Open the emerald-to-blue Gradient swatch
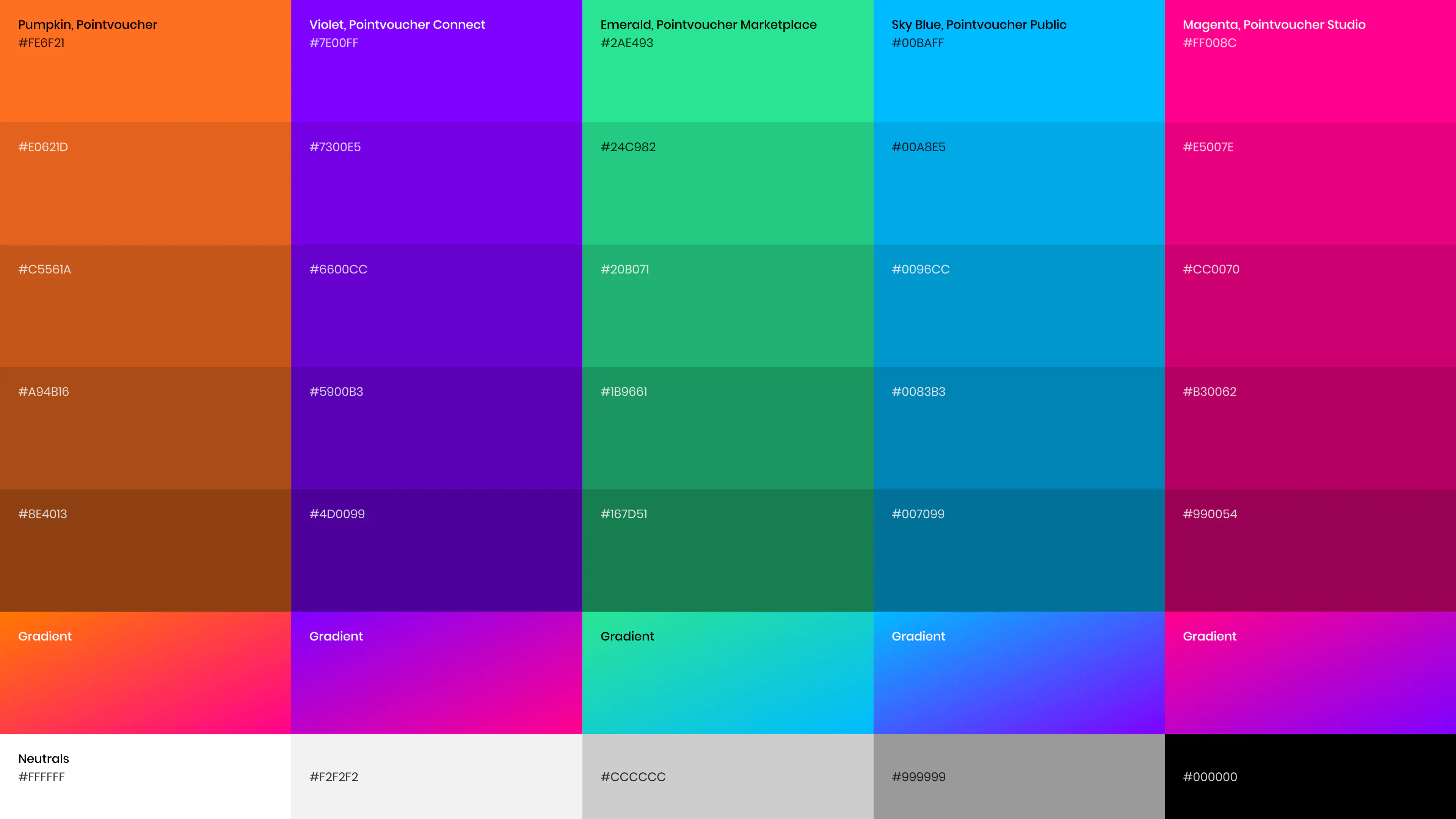The height and width of the screenshot is (819, 1456). pos(728,673)
